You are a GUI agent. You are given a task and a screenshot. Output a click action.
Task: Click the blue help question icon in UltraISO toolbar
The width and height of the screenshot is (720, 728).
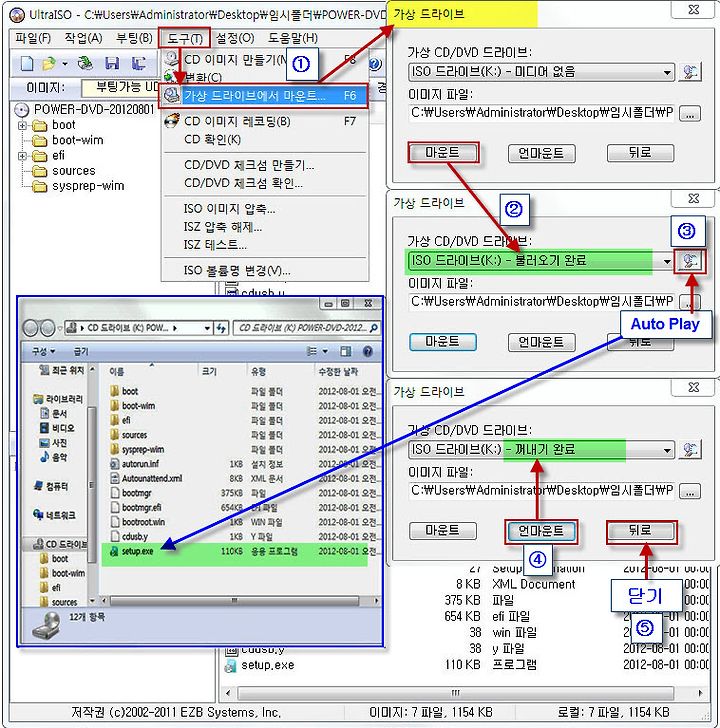click(x=376, y=64)
